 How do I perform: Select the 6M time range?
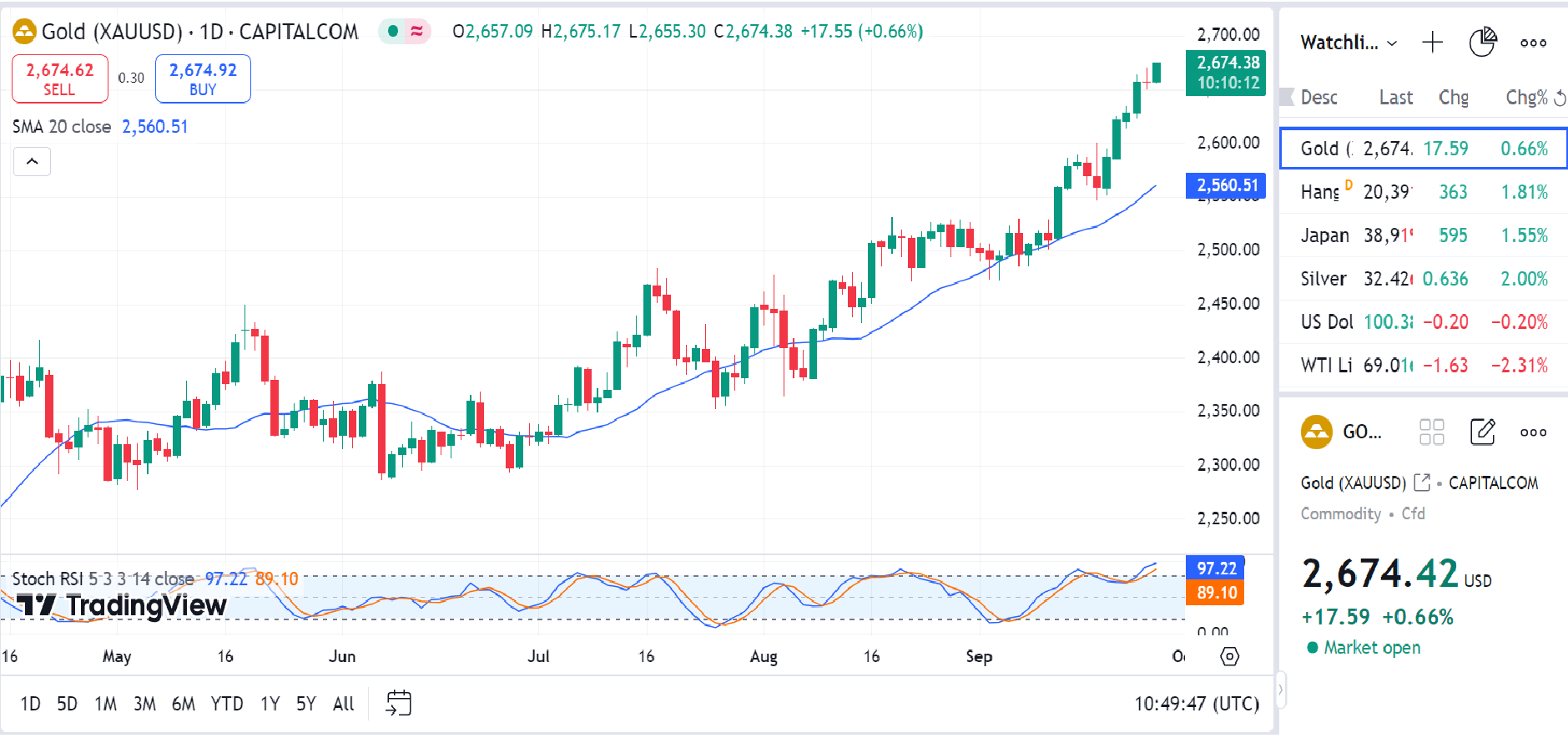pos(183,704)
